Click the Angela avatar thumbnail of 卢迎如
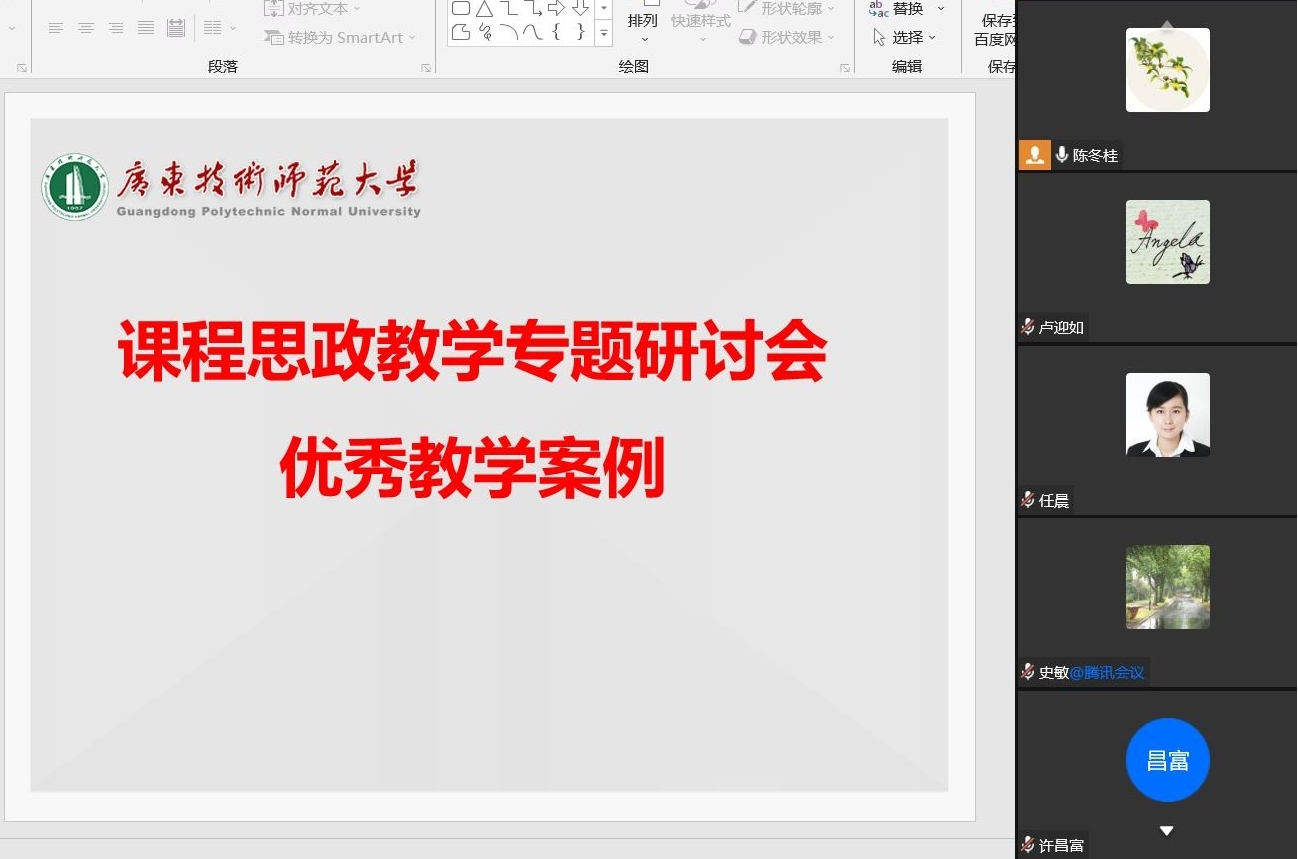The height and width of the screenshot is (859, 1298). click(1167, 242)
